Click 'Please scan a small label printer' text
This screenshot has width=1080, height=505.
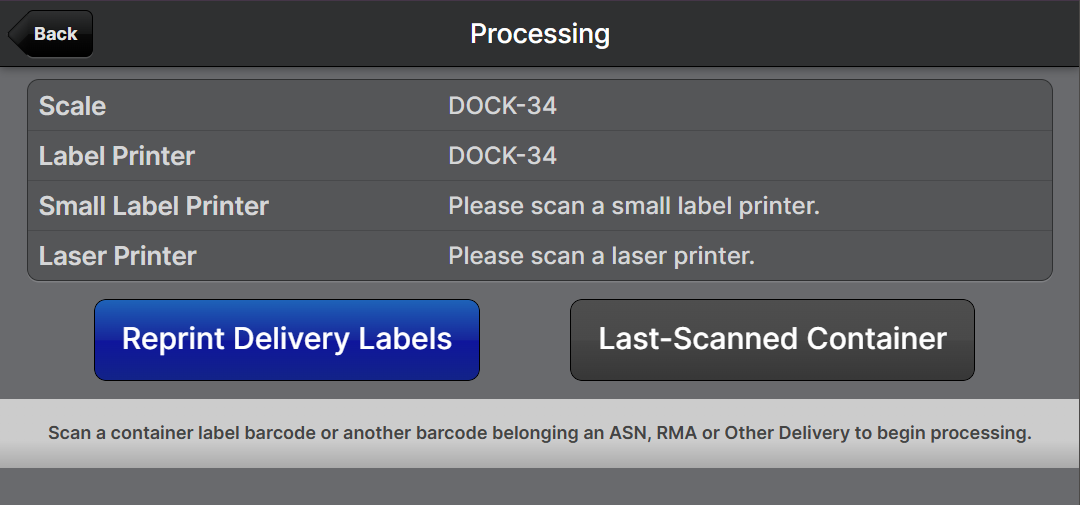tap(634, 206)
